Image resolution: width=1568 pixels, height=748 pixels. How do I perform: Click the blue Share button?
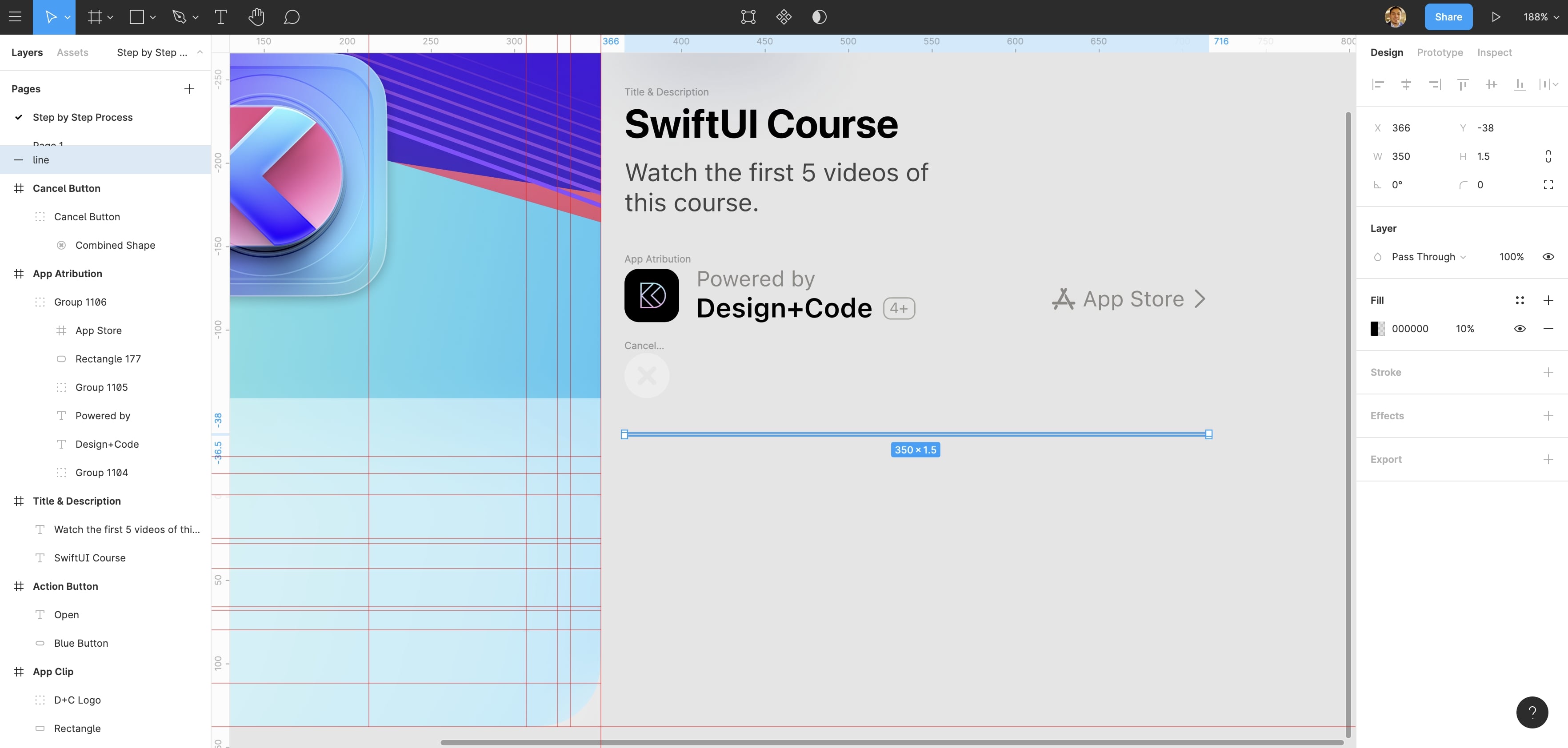pyautogui.click(x=1448, y=17)
